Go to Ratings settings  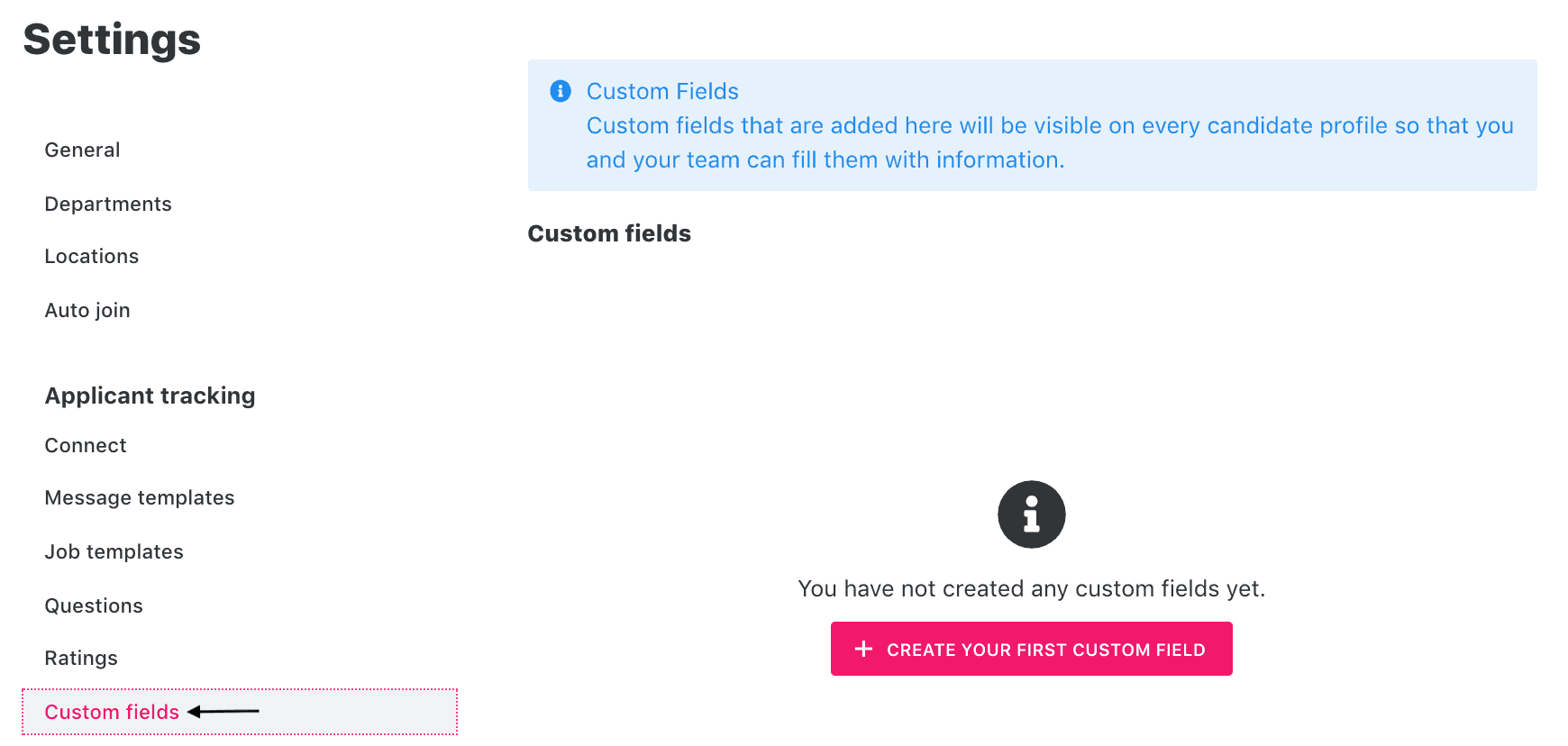(81, 658)
